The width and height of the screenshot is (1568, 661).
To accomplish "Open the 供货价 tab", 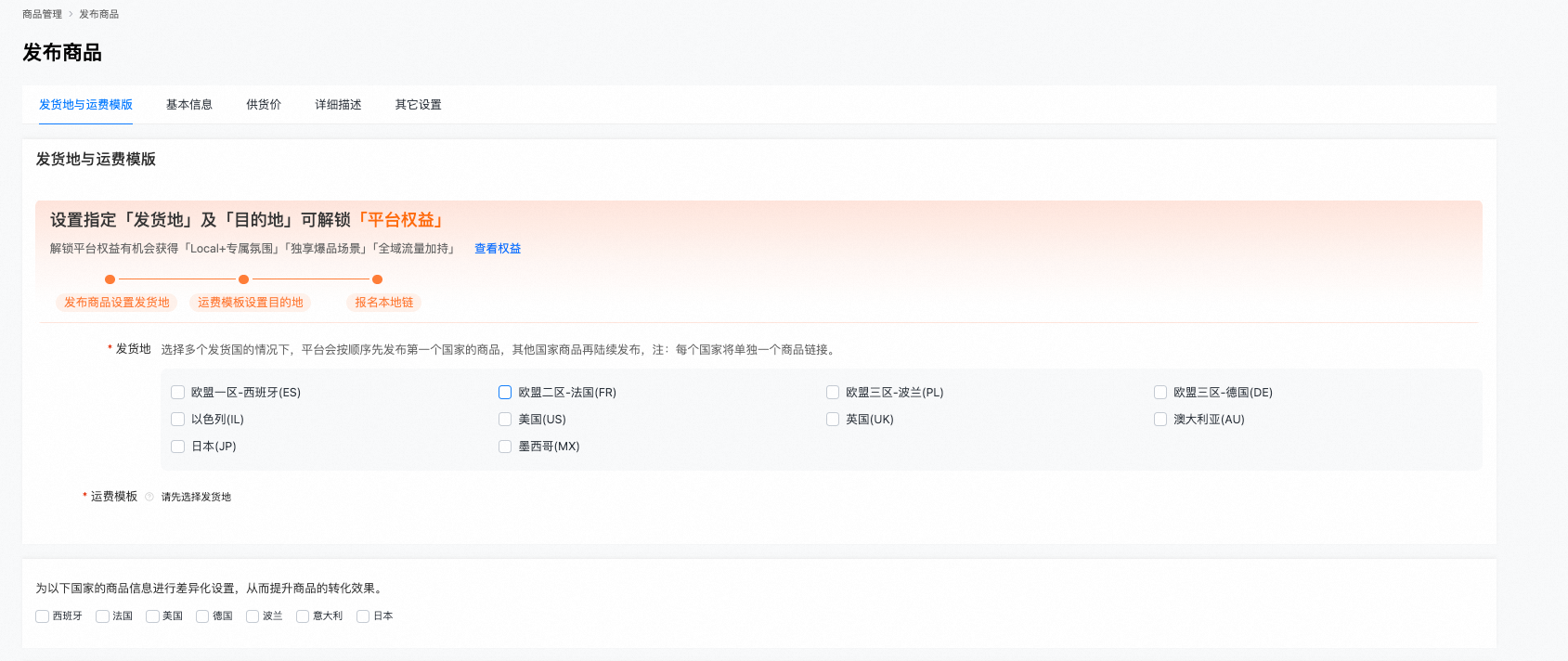I will [264, 105].
